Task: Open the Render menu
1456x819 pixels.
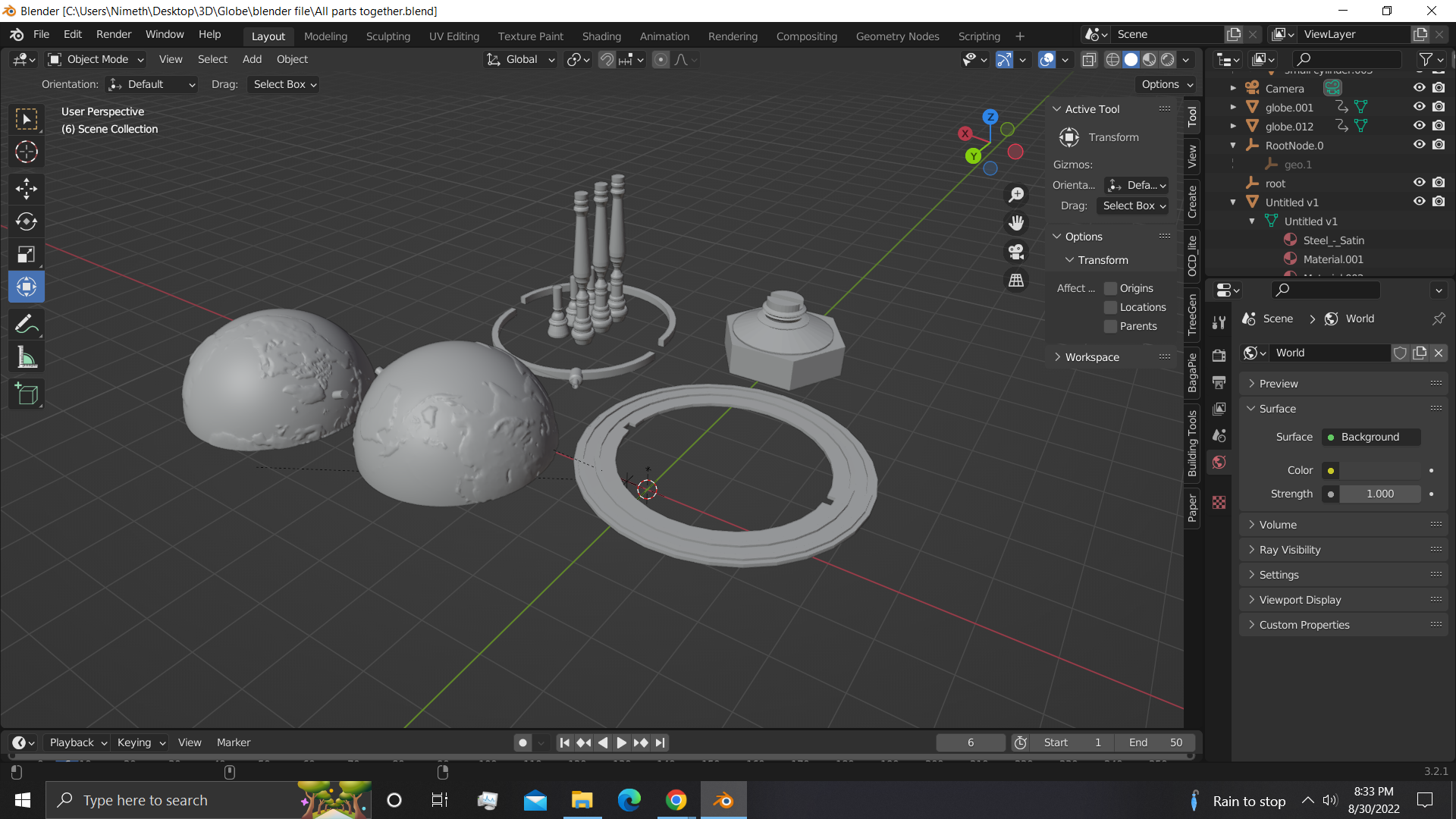Action: coord(113,34)
